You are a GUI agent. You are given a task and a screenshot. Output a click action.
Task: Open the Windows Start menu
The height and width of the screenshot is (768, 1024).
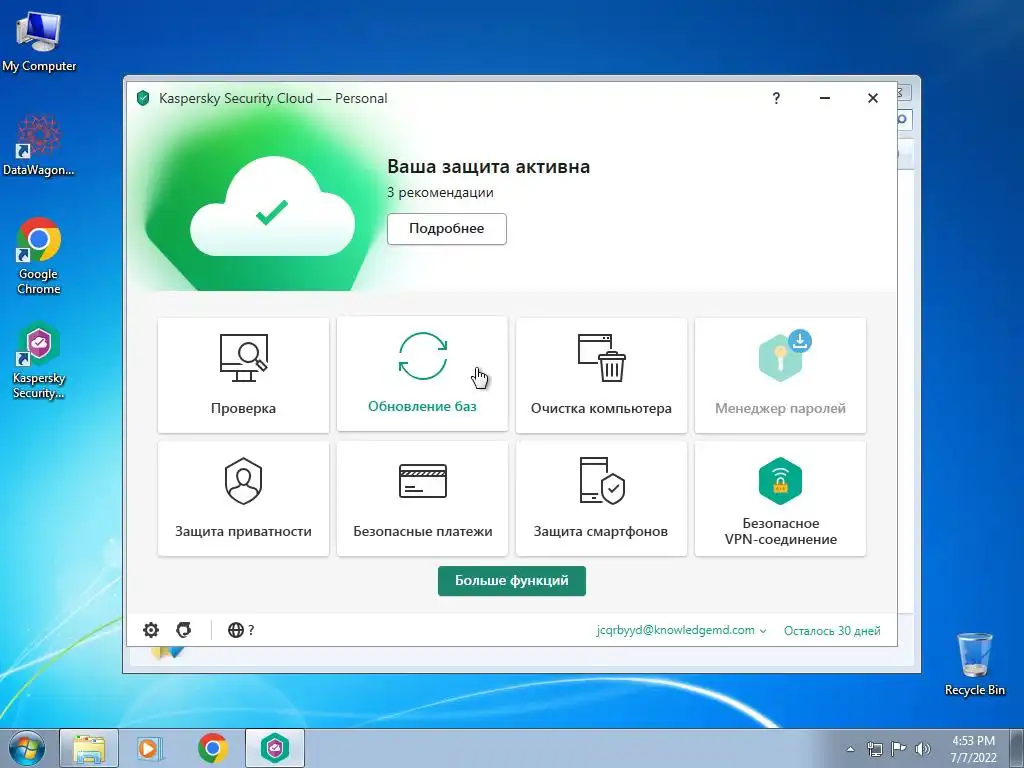click(27, 748)
